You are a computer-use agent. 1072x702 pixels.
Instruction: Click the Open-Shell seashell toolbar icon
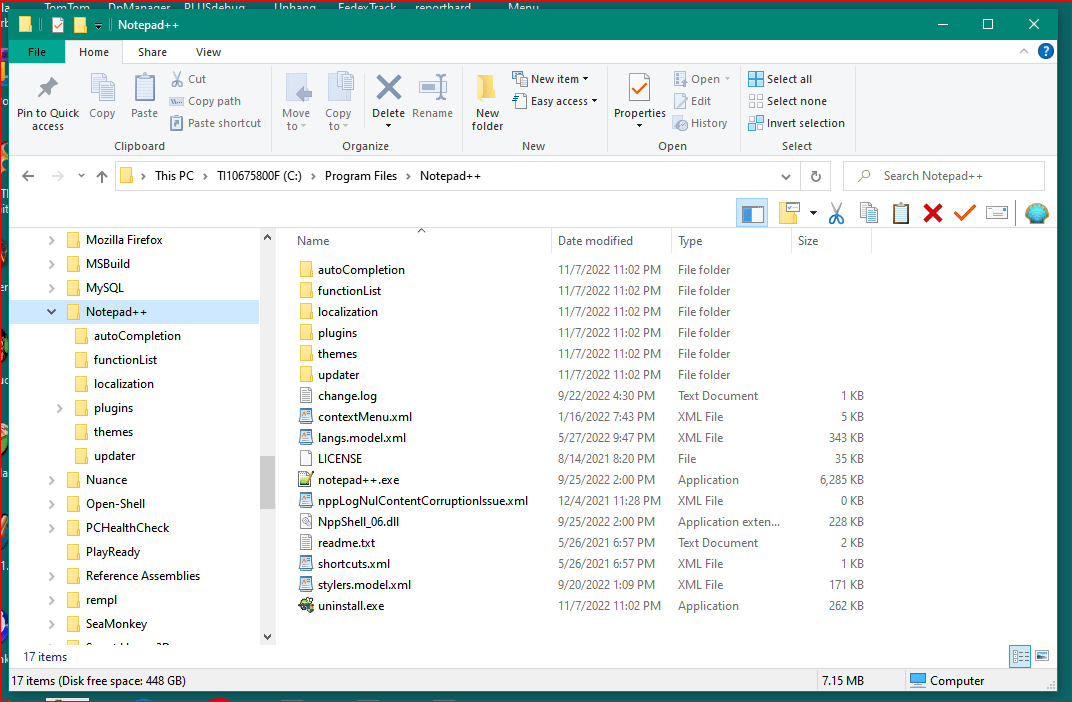point(1037,213)
